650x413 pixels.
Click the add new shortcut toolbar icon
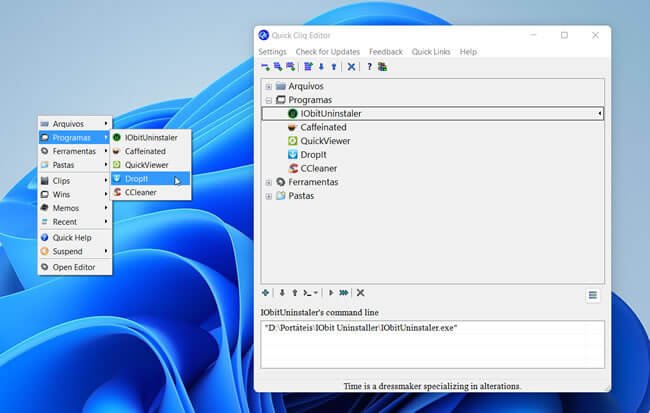coord(291,67)
